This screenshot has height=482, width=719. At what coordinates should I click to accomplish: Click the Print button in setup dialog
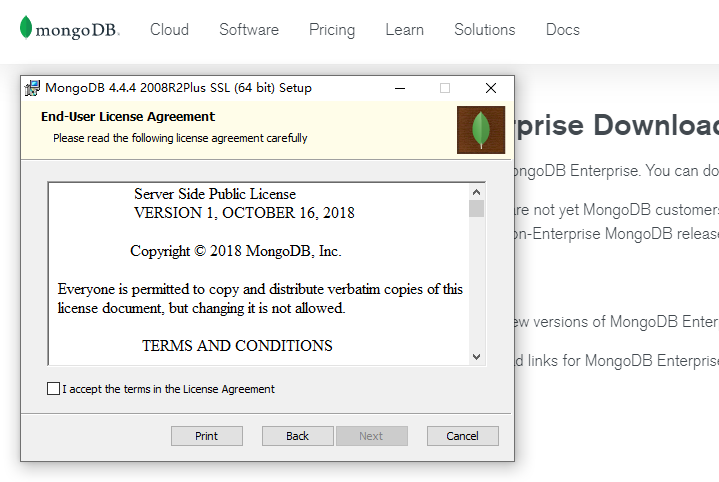207,436
